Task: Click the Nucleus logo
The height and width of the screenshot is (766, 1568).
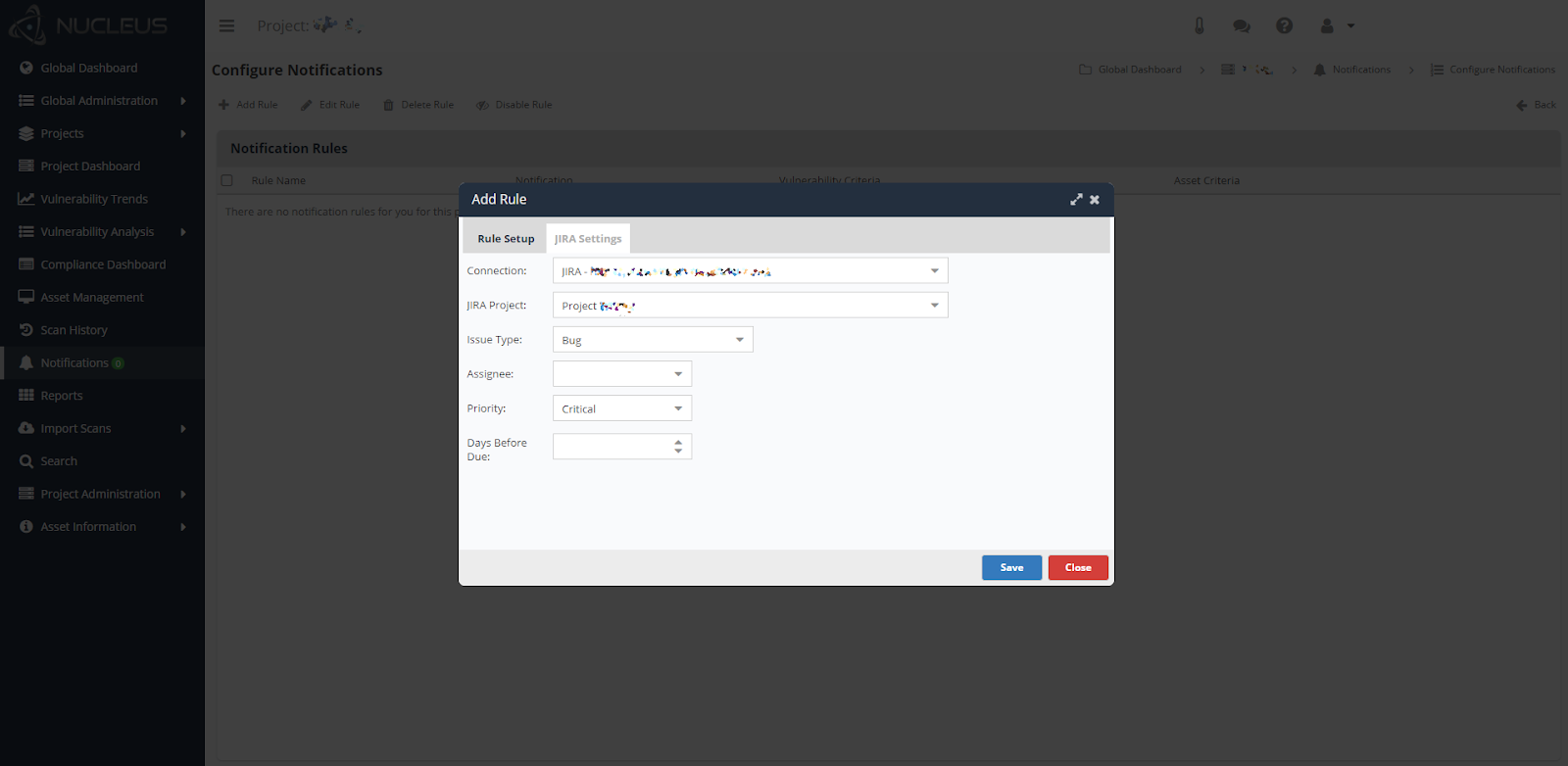Action: [x=88, y=25]
